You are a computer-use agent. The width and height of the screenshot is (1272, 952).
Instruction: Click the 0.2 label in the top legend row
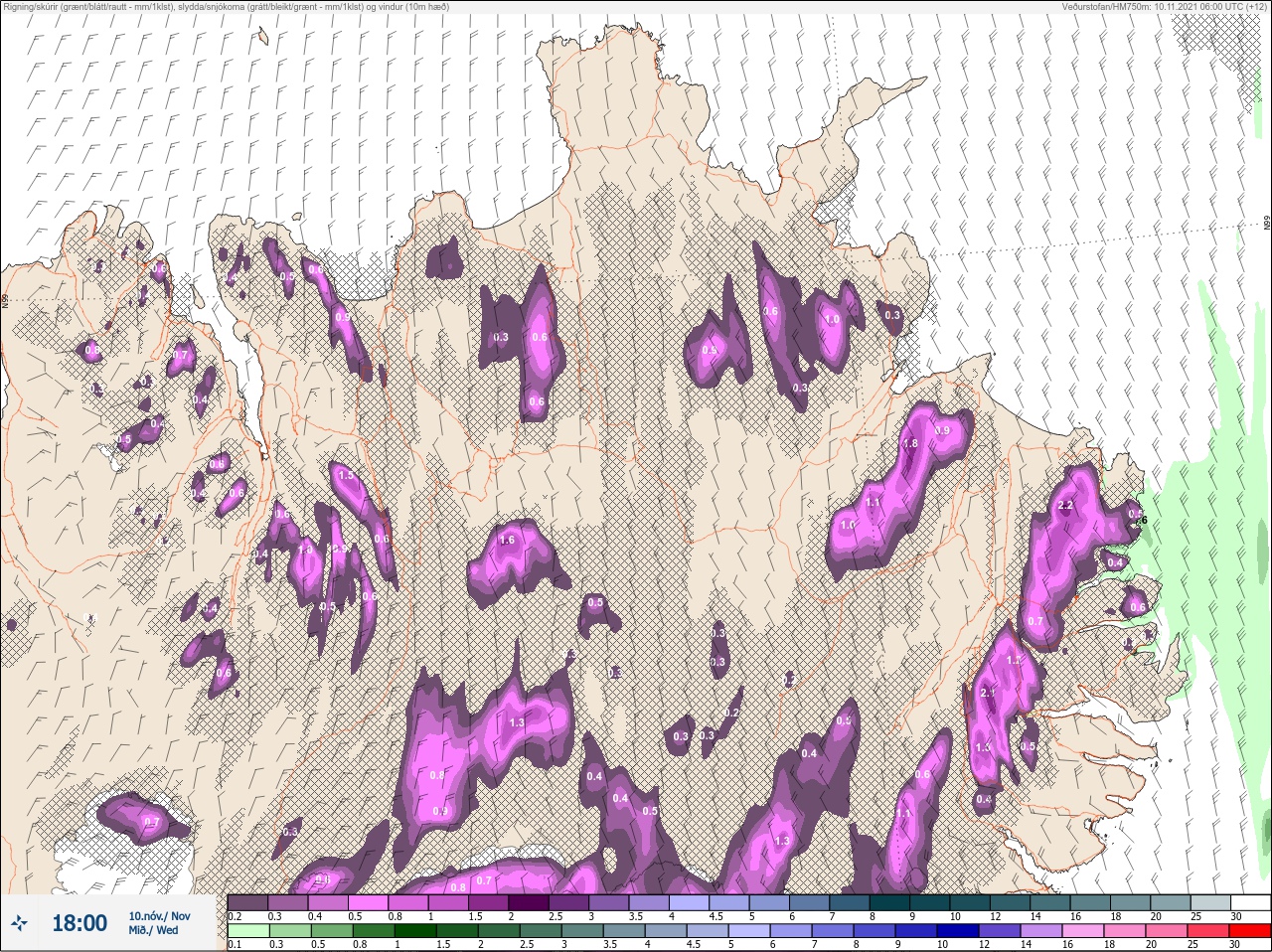[x=235, y=916]
